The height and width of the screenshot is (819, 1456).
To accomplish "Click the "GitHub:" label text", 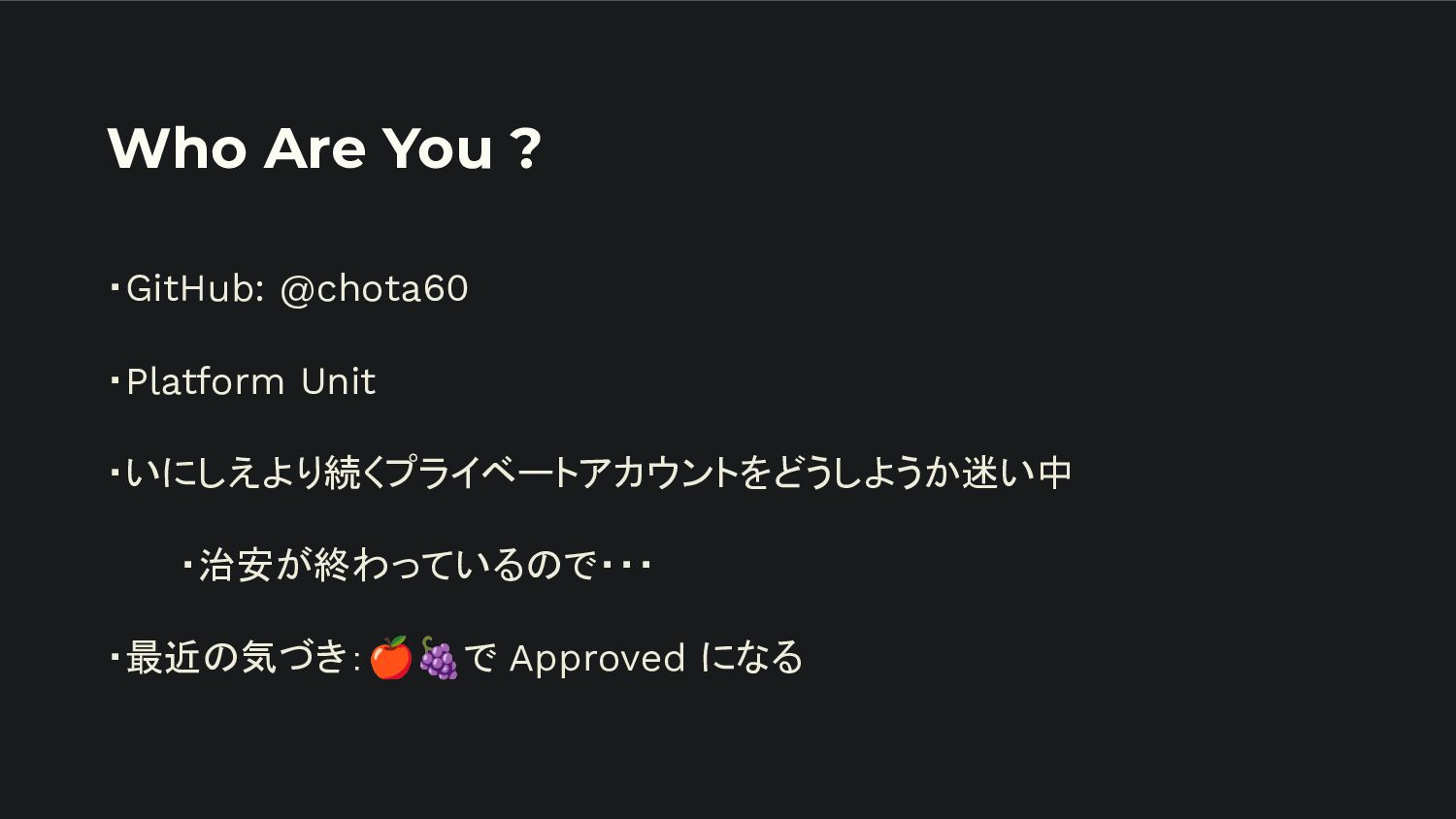I will (195, 288).
